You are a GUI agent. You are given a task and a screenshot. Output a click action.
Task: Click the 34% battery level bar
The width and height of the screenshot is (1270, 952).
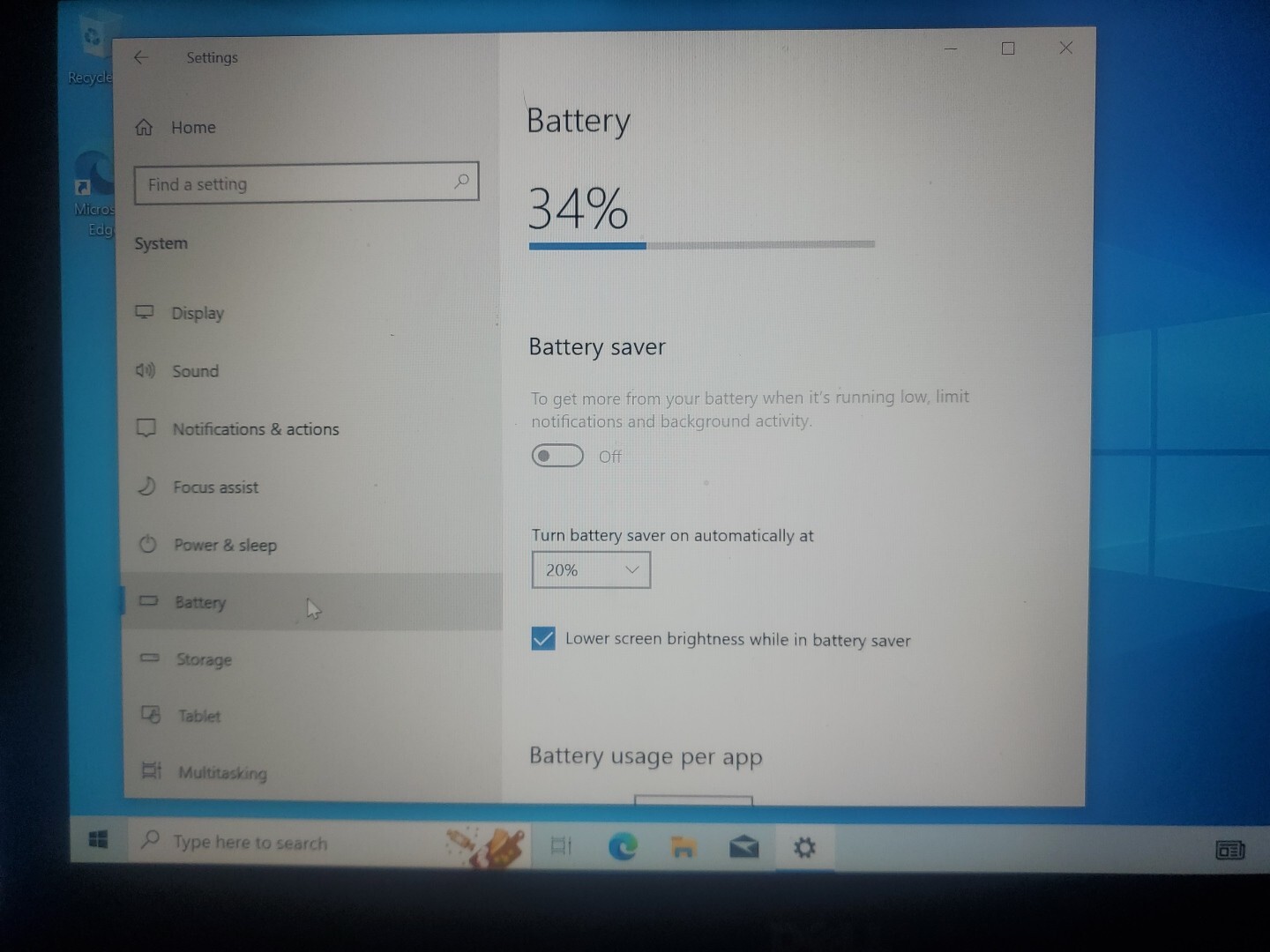coord(701,245)
